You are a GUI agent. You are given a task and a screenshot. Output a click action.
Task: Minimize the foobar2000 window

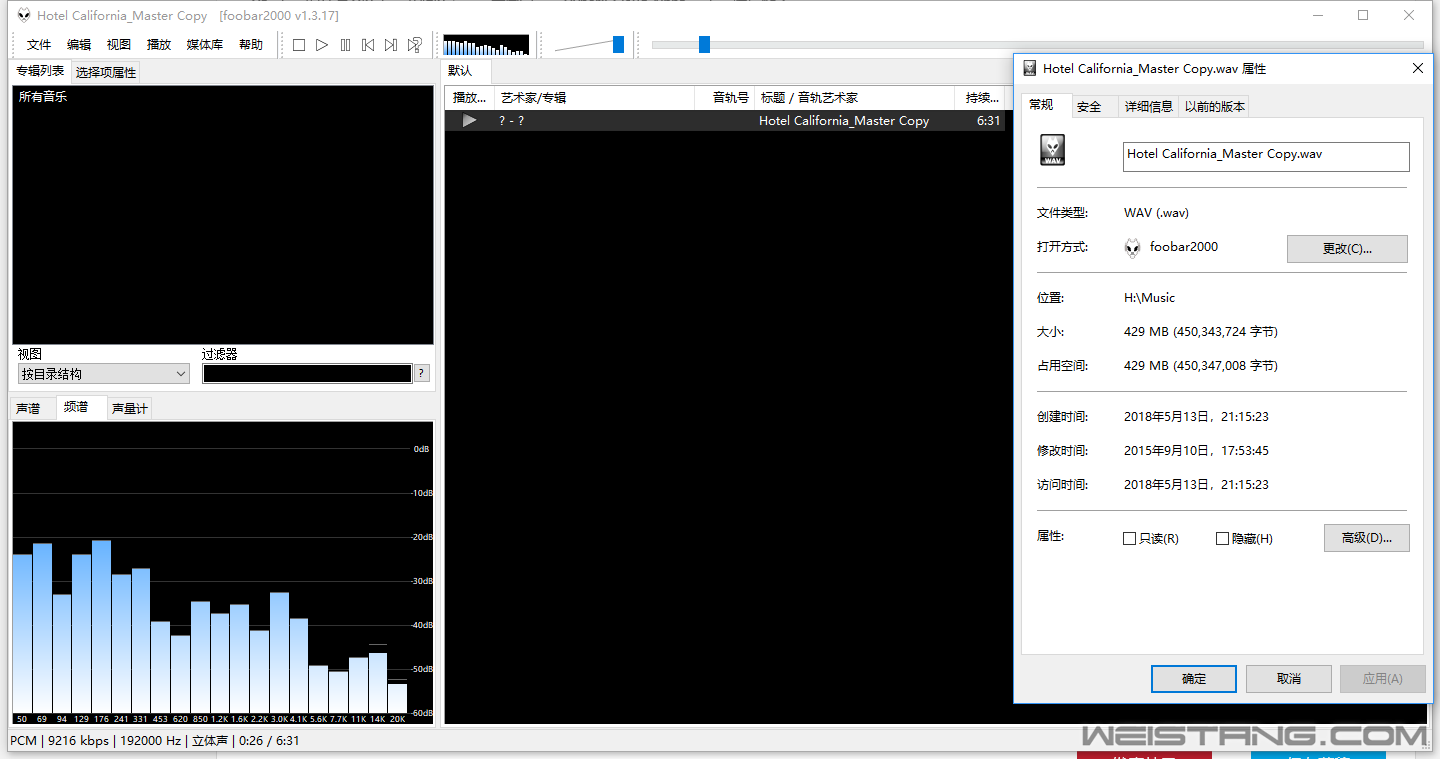pyautogui.click(x=1318, y=15)
